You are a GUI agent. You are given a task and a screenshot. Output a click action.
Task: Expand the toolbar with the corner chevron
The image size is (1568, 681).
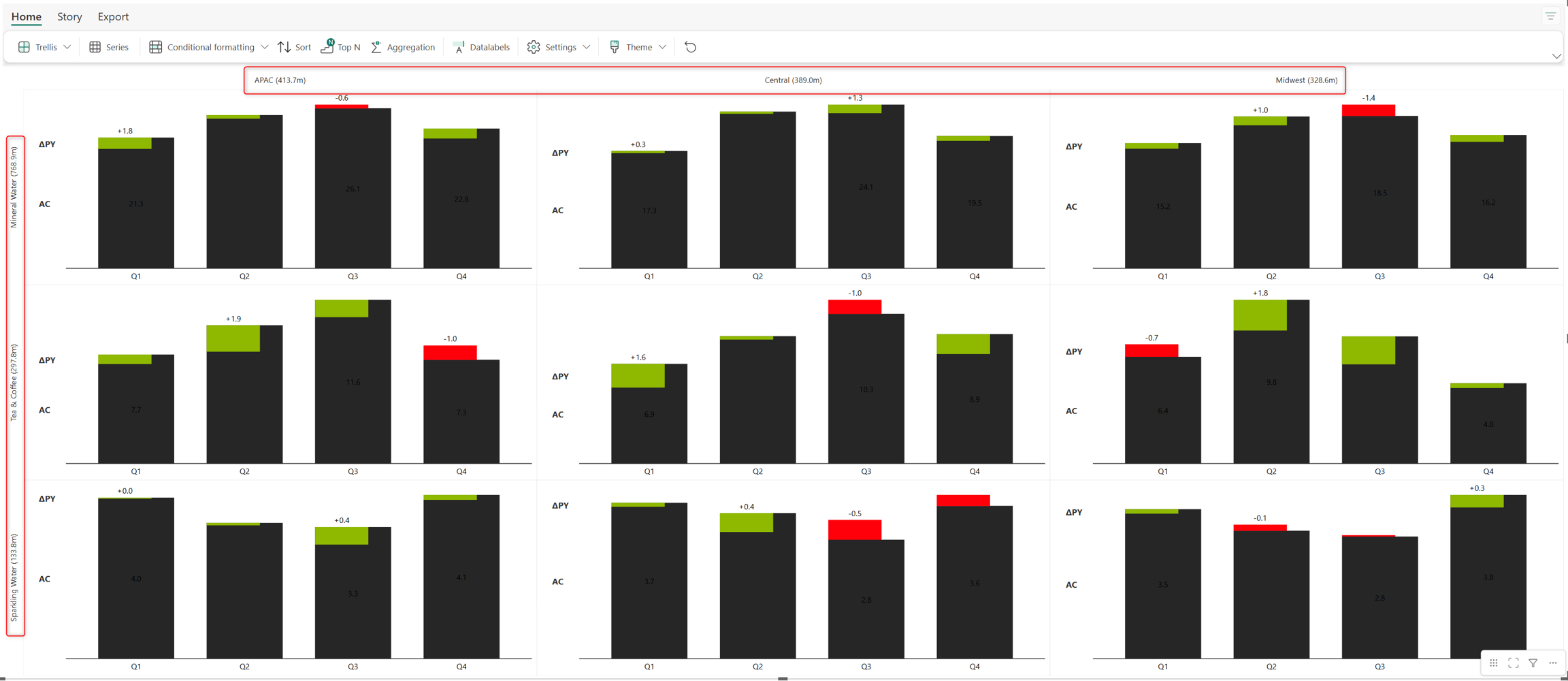pyautogui.click(x=1556, y=57)
